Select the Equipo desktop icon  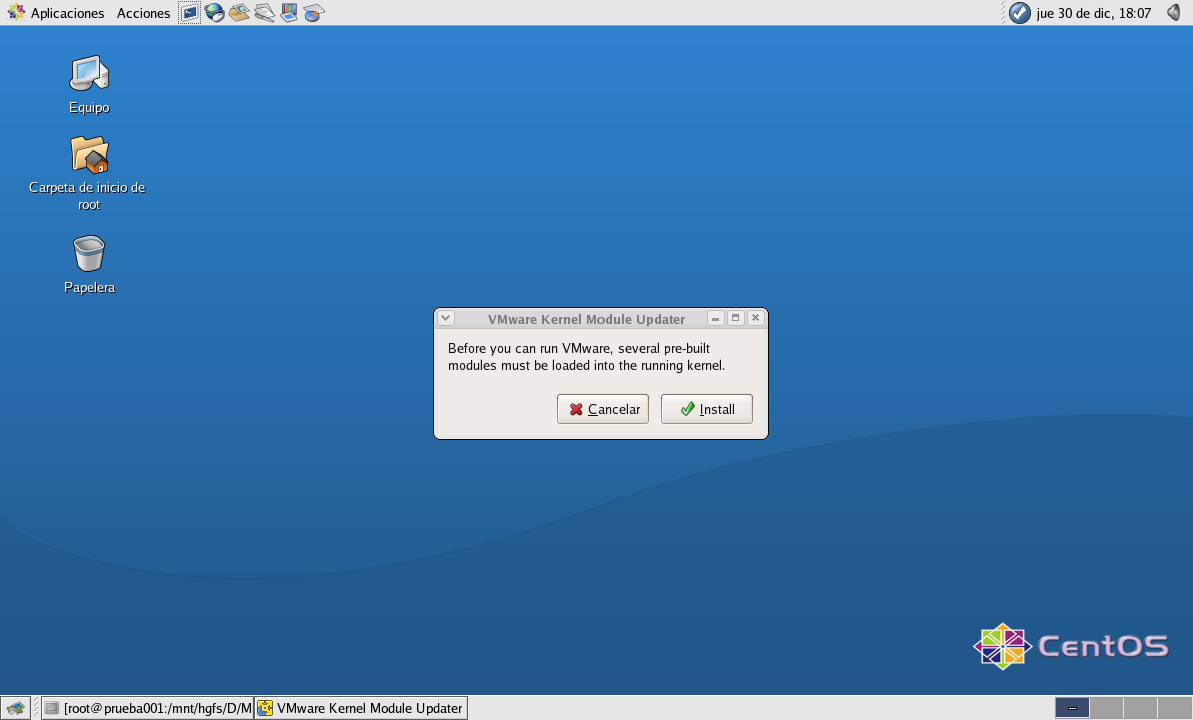tap(89, 84)
